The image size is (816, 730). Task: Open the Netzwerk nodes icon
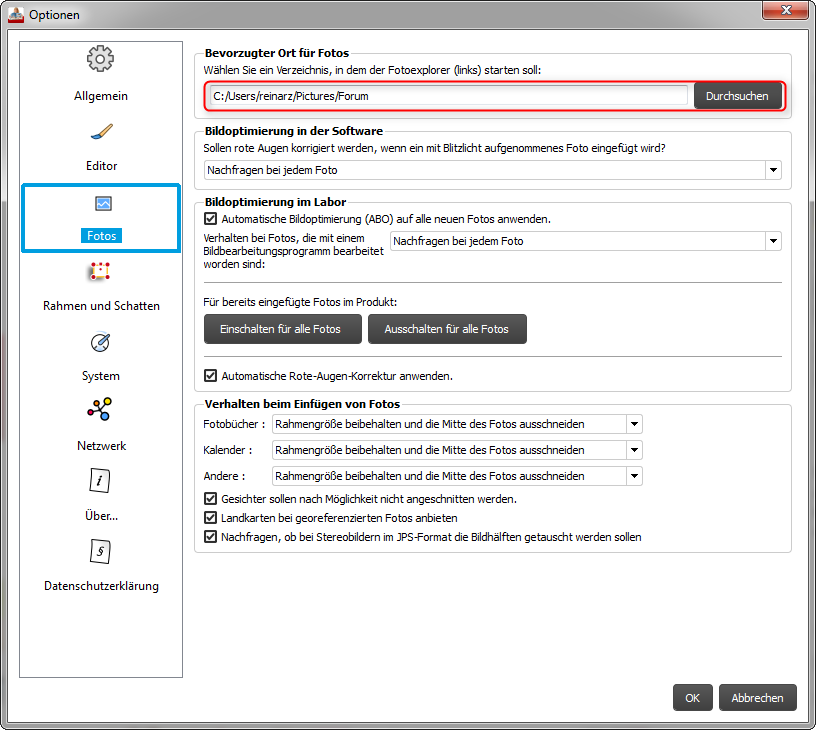pos(100,410)
